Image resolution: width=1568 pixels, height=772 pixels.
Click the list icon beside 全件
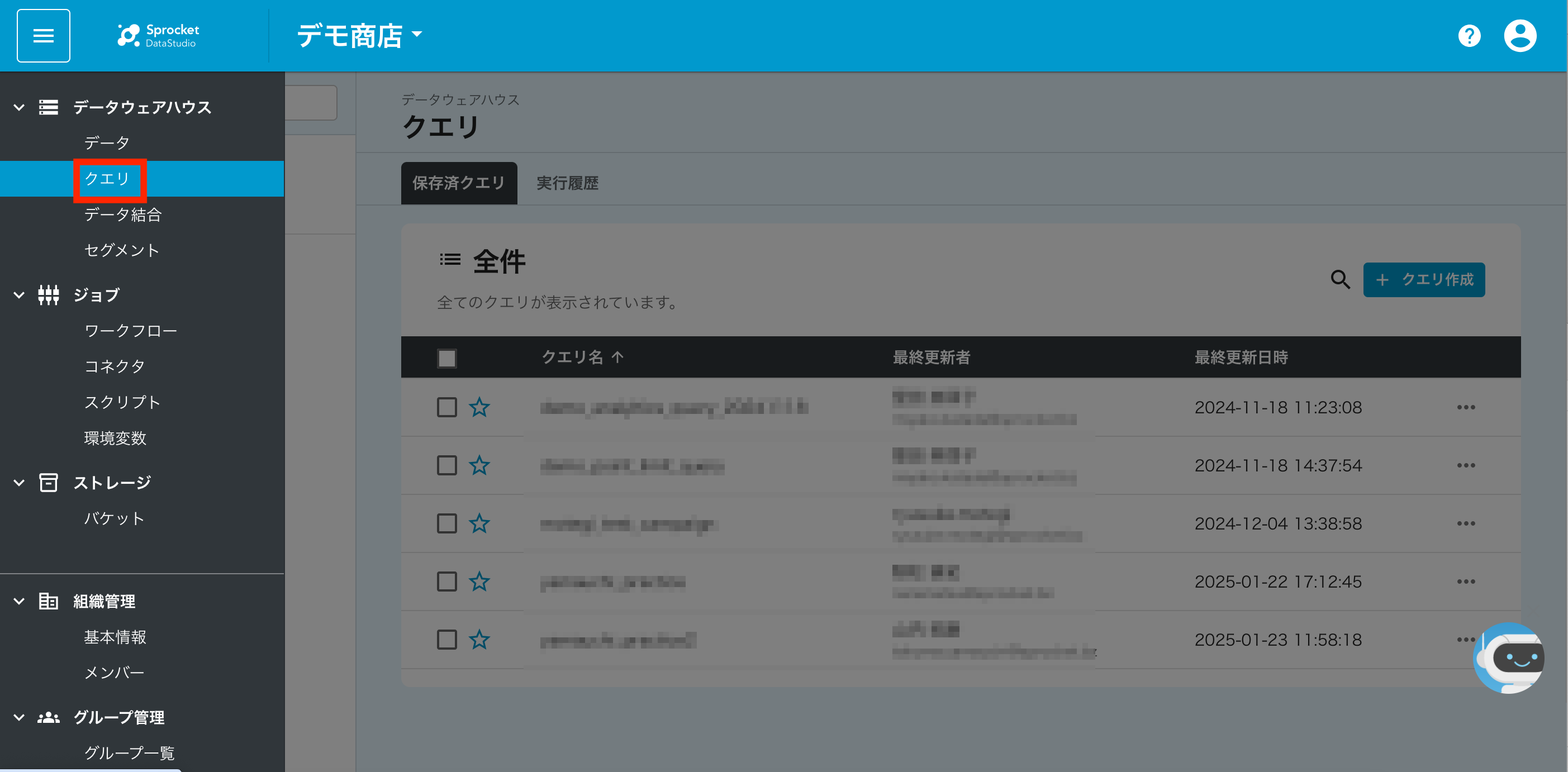coord(450,260)
